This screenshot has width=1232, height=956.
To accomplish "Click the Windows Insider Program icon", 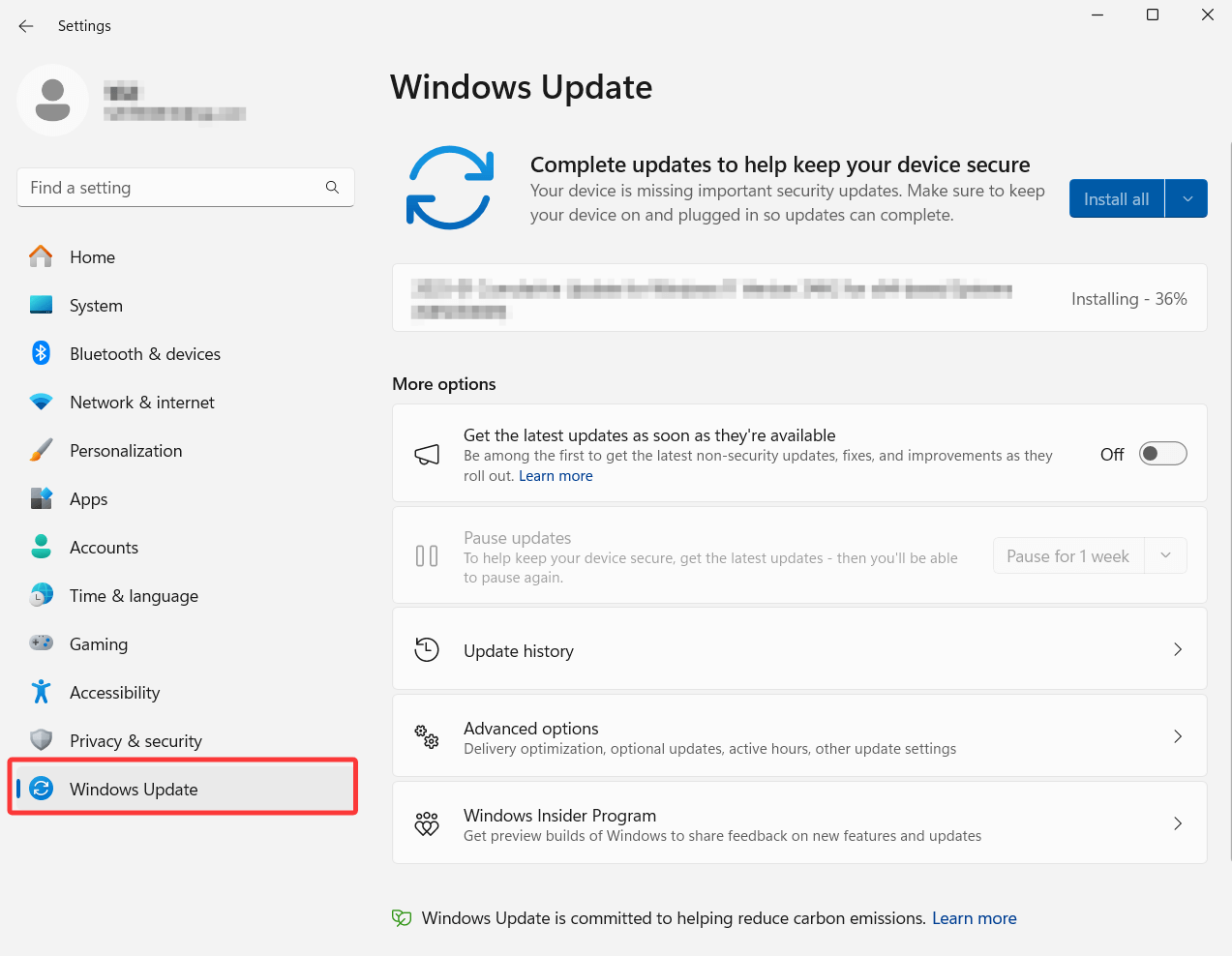I will [x=426, y=822].
